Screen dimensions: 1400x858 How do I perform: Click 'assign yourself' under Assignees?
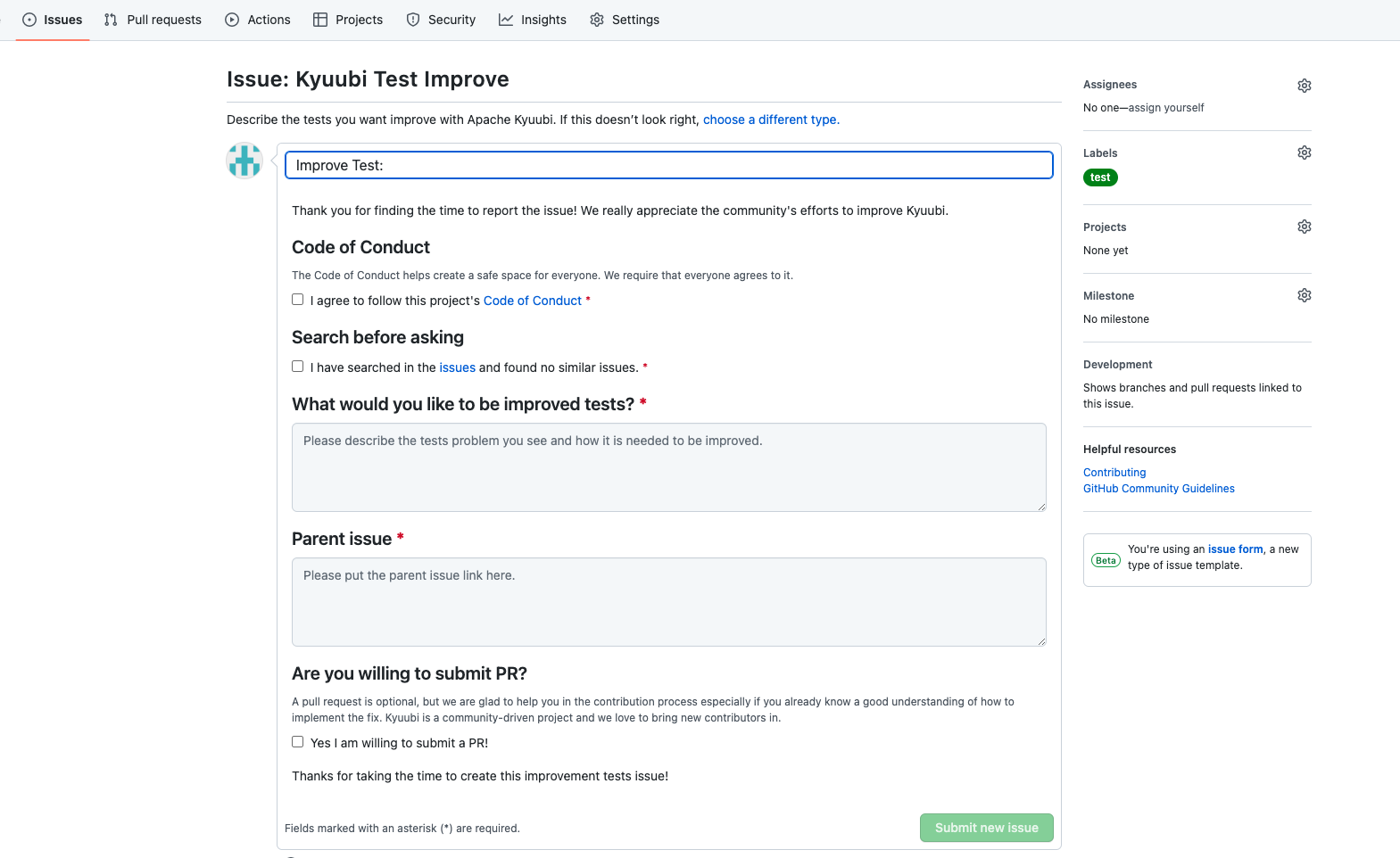1166,108
